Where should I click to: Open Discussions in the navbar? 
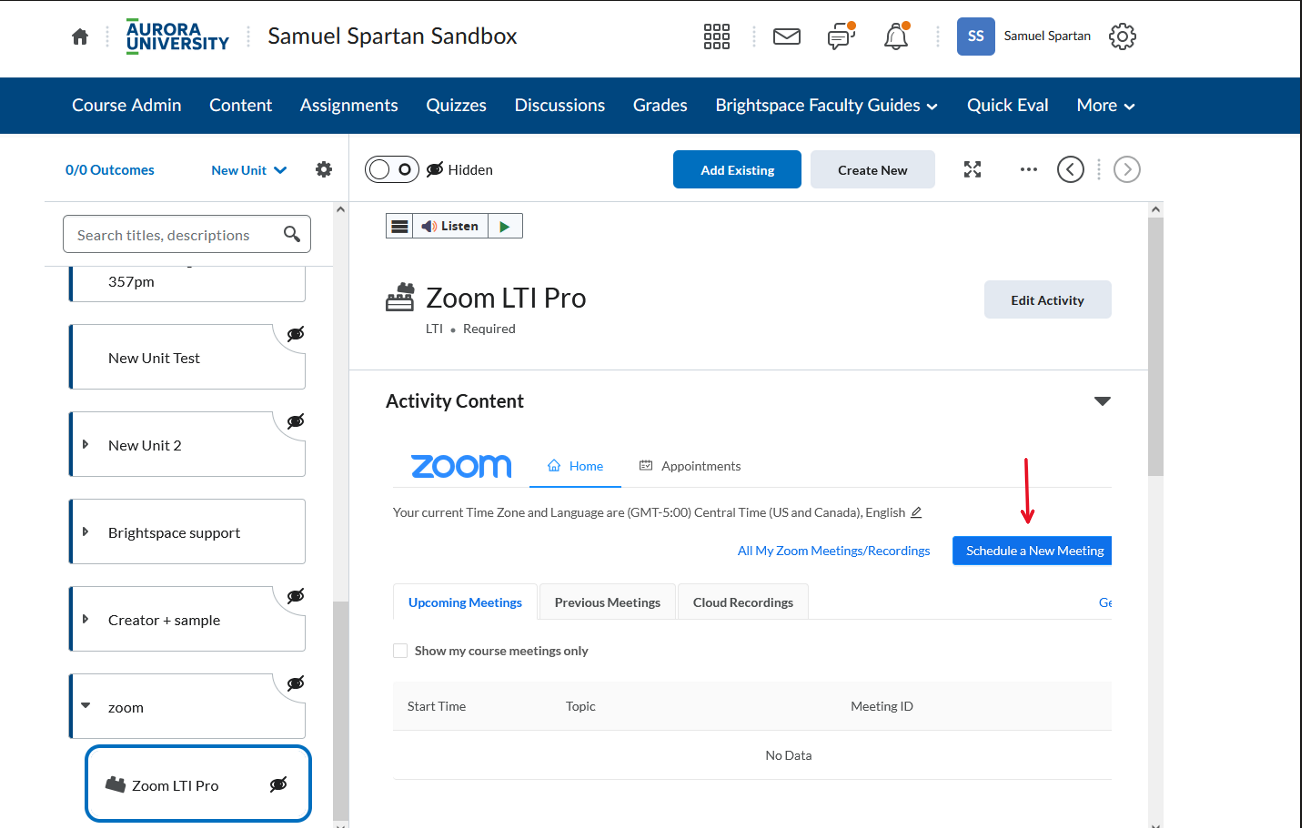560,105
